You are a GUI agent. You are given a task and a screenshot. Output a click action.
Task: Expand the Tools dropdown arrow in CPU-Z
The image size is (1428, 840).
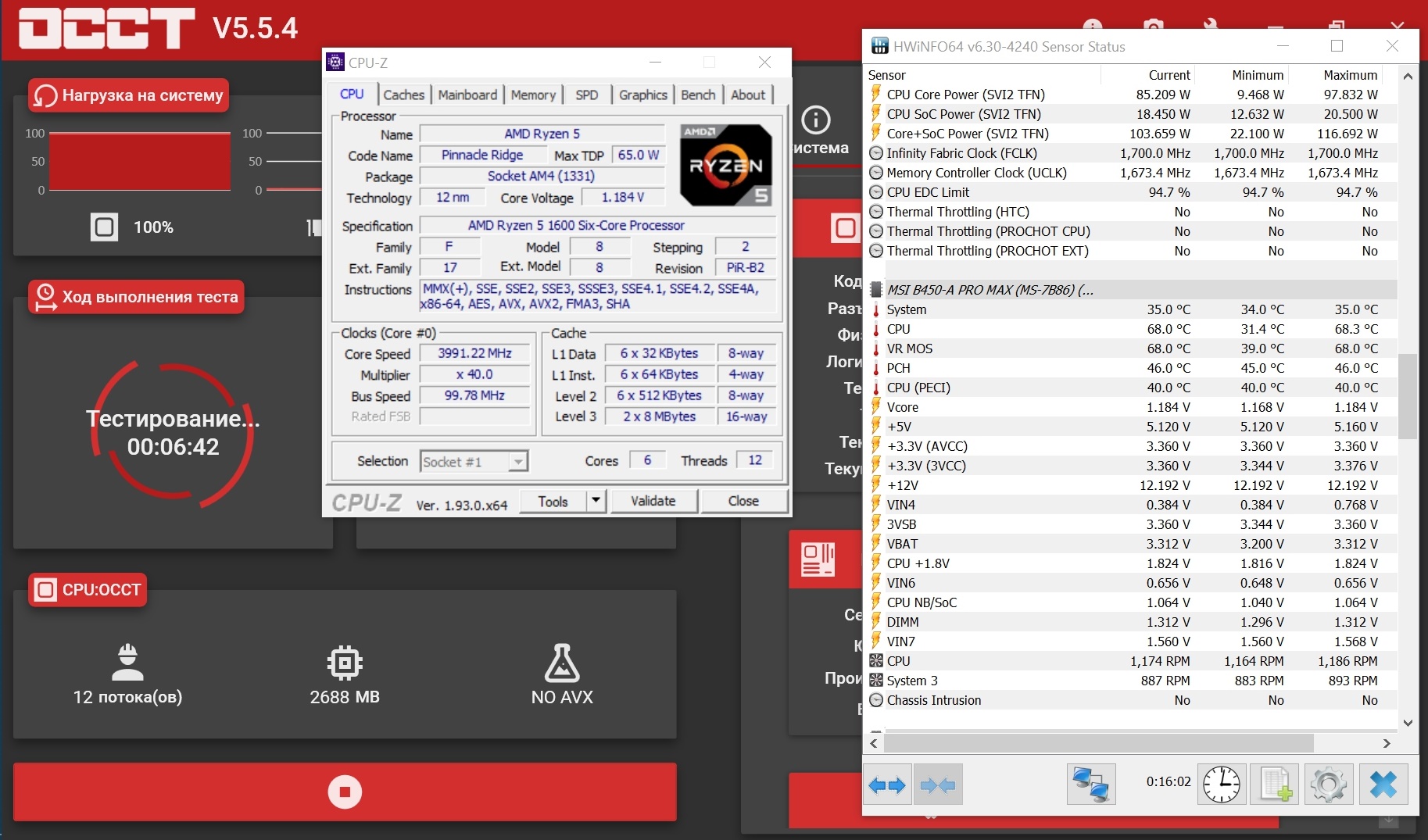(596, 501)
